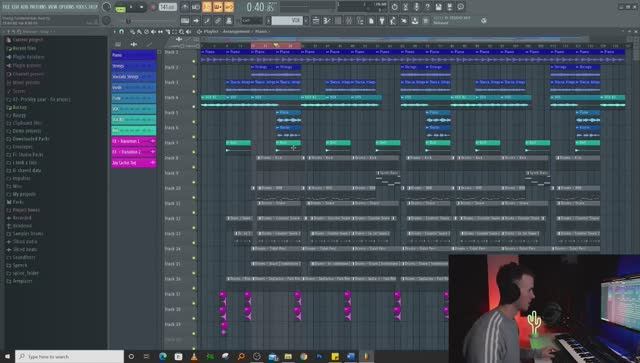Click the Piano breadcrumb in Playlist title

pyautogui.click(x=261, y=31)
